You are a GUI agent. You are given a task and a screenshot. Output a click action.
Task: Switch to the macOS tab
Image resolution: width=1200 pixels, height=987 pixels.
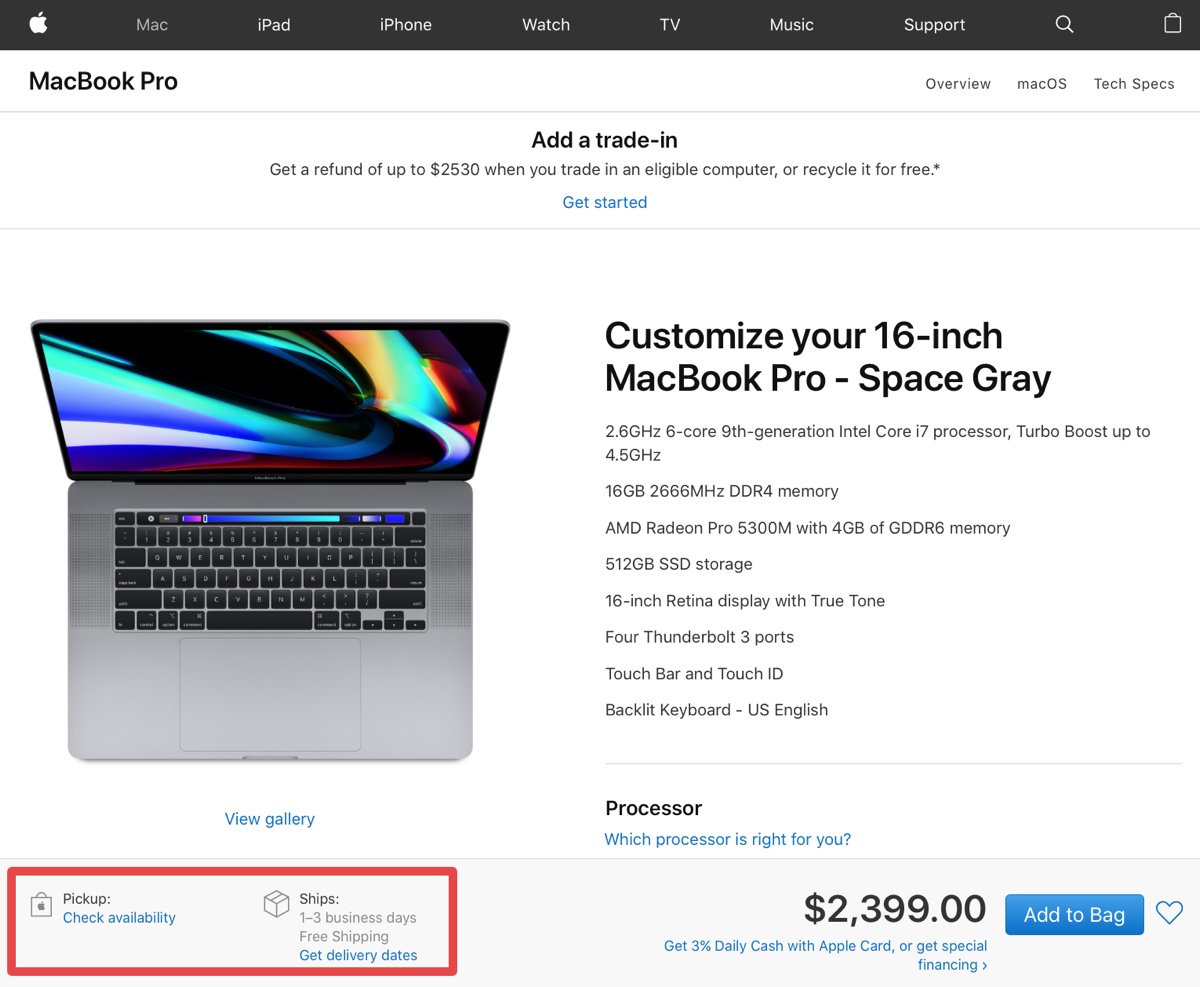pyautogui.click(x=1042, y=84)
